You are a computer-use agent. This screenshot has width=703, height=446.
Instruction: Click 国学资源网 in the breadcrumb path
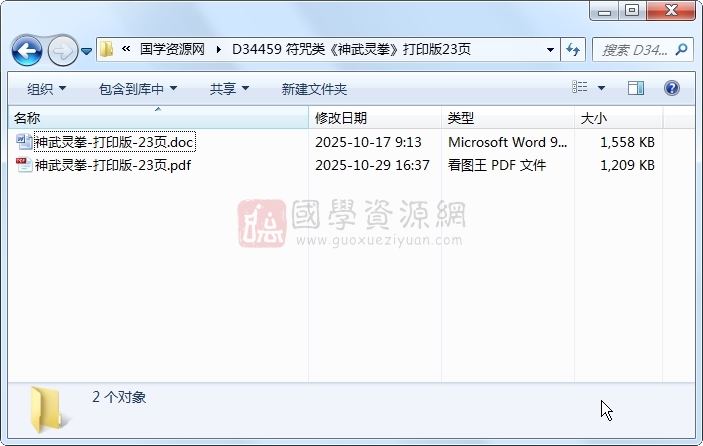click(172, 49)
